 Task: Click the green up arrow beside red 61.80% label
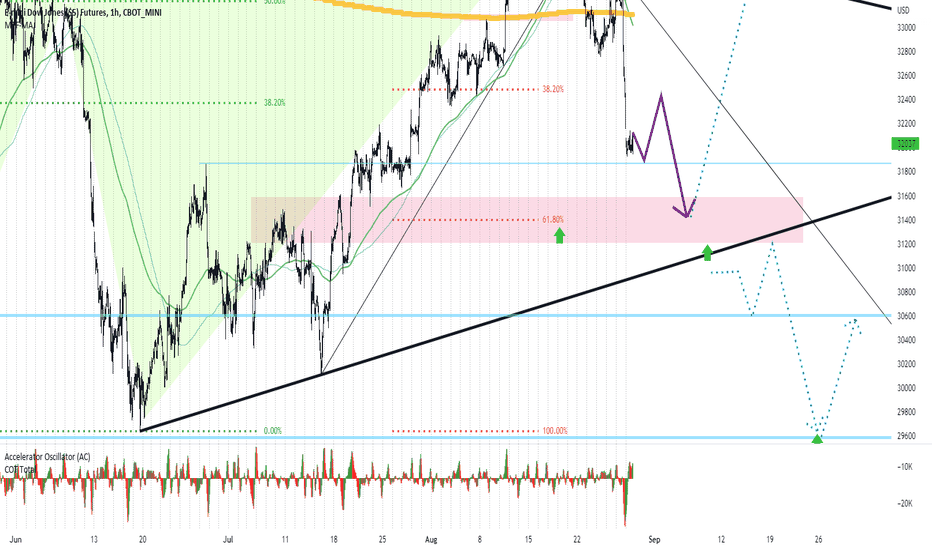[559, 236]
